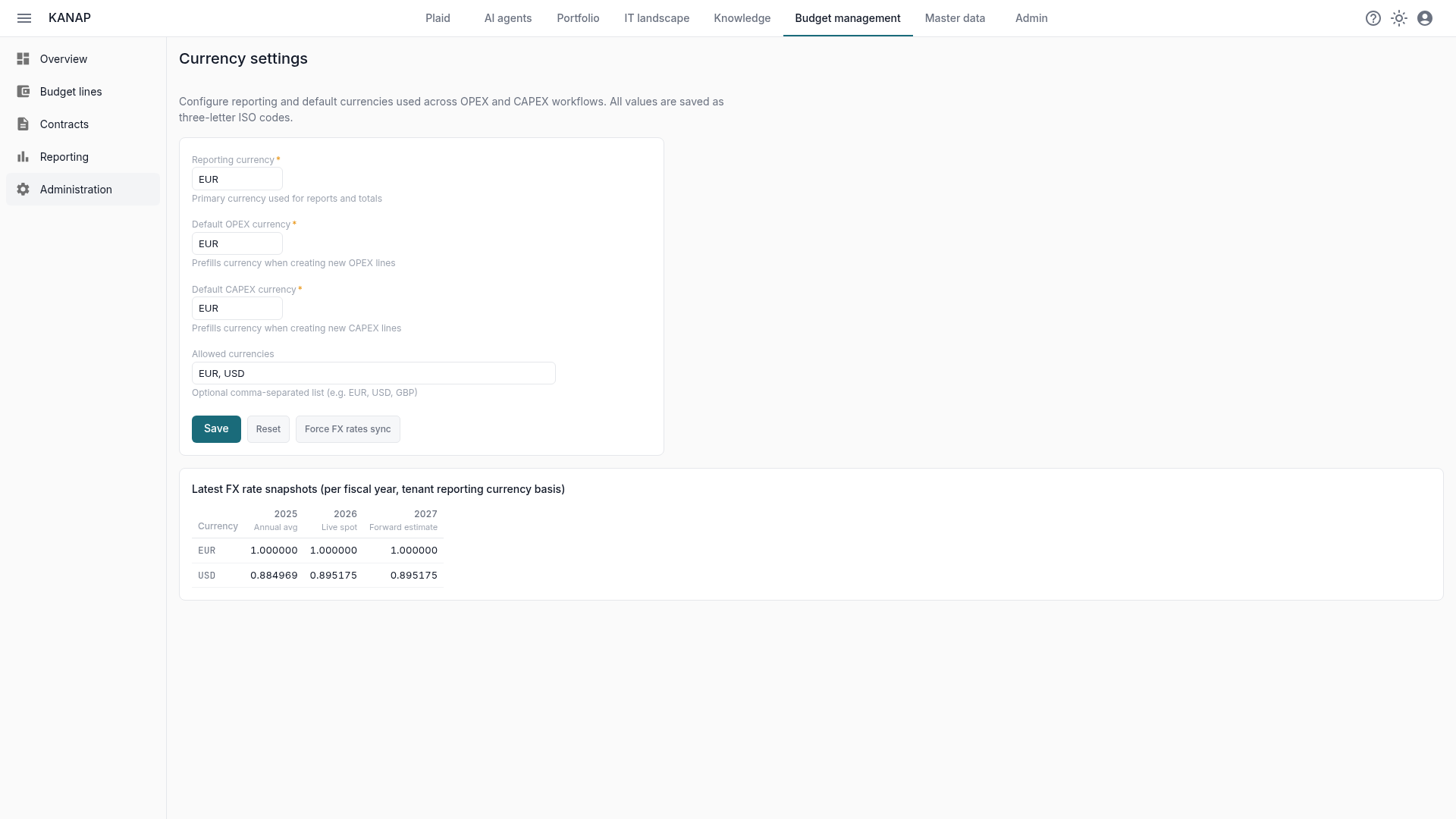Open the help question-mark icon

point(1373,18)
